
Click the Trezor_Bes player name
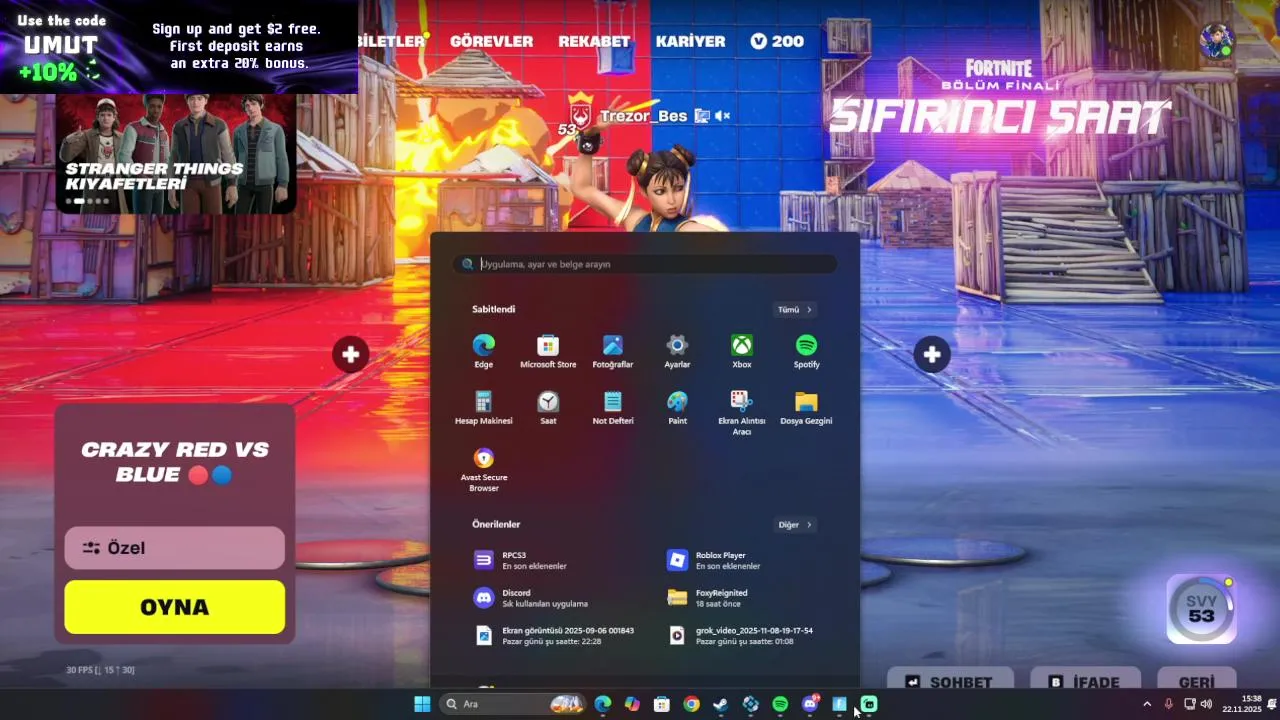(x=643, y=116)
